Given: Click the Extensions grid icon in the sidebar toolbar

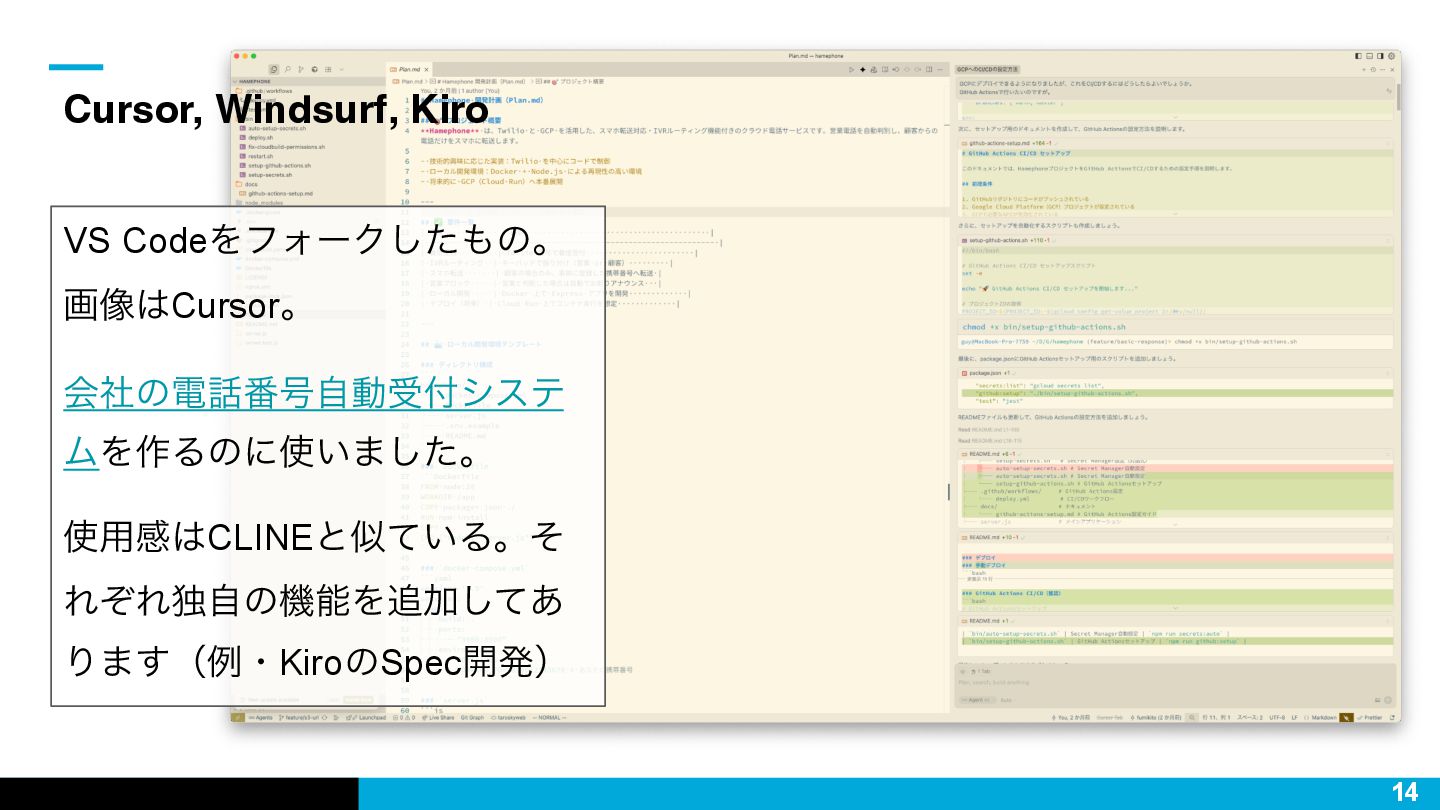Looking at the screenshot, I should point(328,69).
